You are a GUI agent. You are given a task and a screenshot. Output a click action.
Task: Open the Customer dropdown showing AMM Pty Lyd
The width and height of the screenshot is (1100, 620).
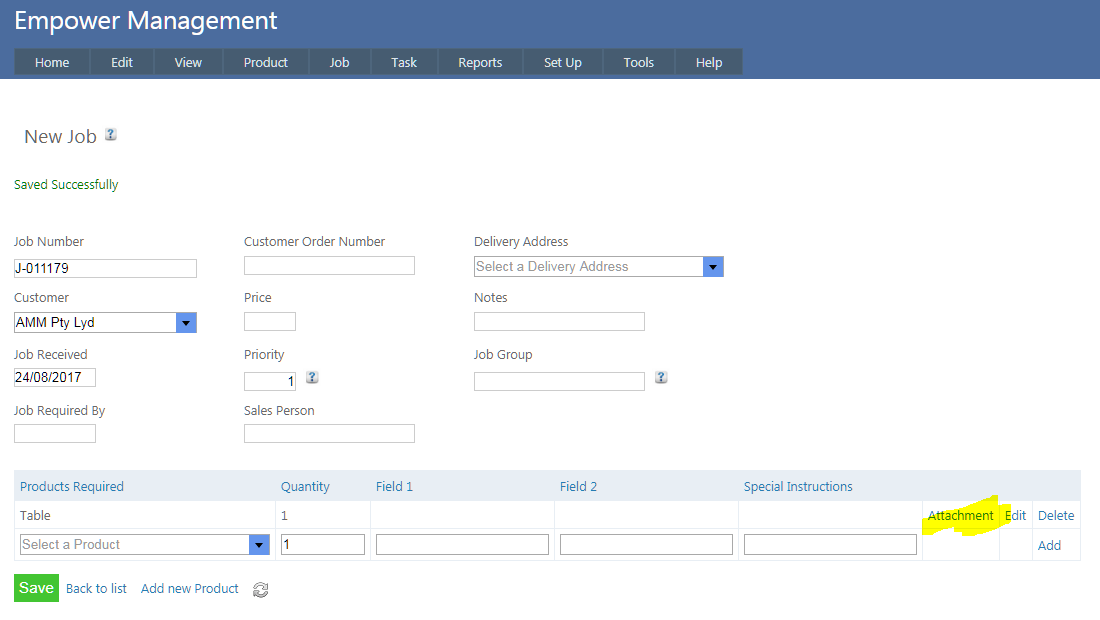pos(186,322)
